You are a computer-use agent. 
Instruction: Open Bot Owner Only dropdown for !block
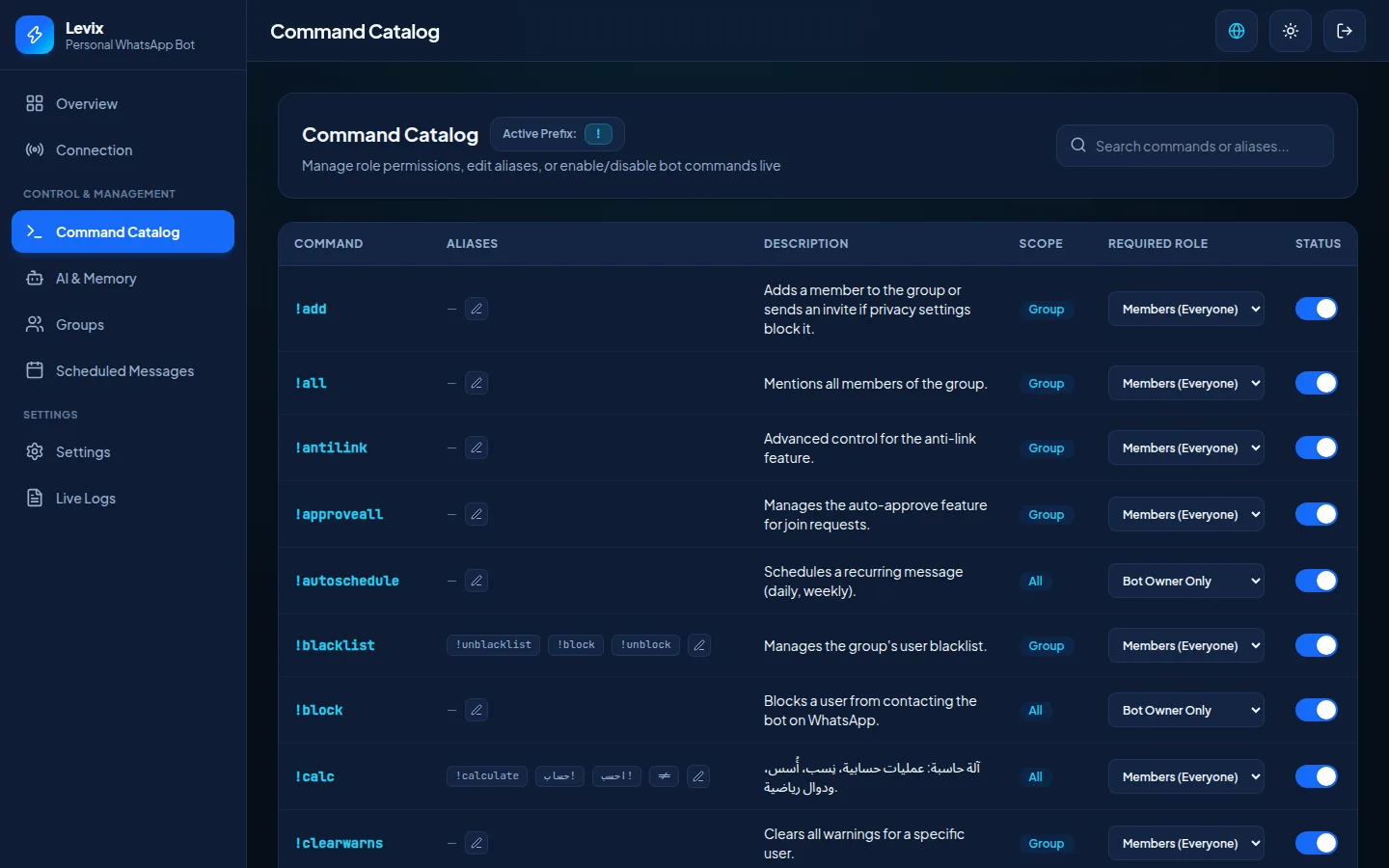[1186, 710]
